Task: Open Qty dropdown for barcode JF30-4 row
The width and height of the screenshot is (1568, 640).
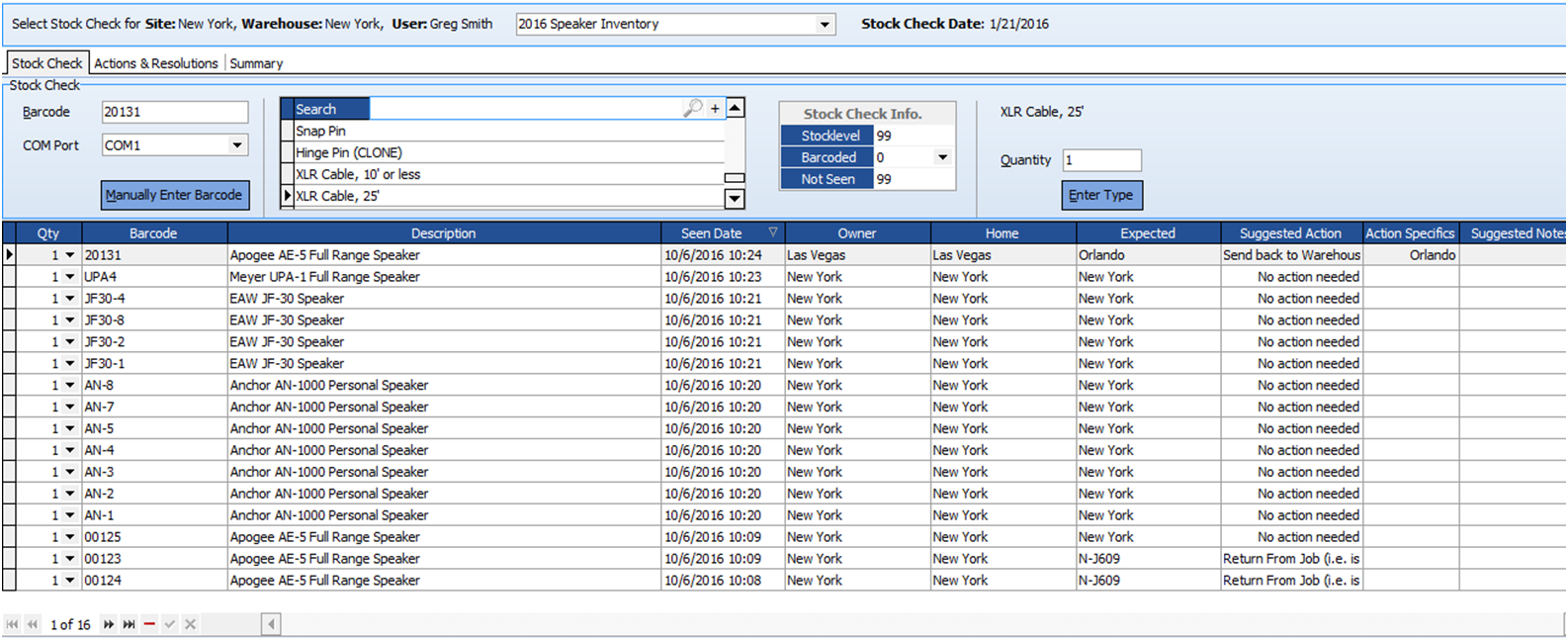Action: pyautogui.click(x=70, y=299)
